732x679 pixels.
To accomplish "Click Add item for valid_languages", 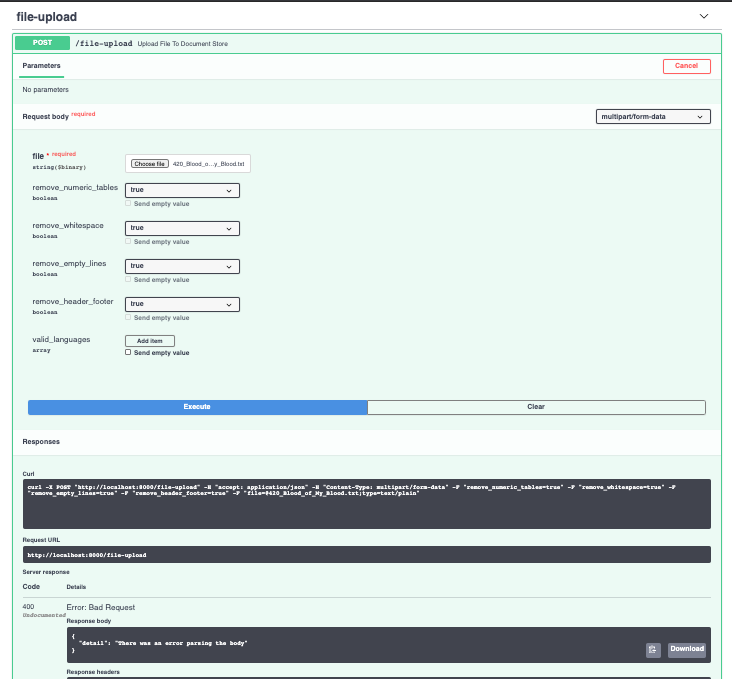I will tap(150, 341).
